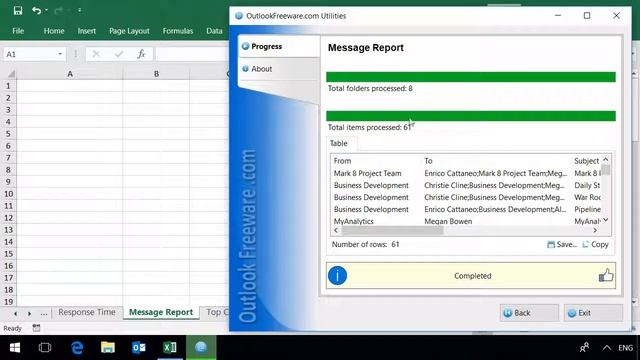Exit the OutlookFreeware utility
Screen dimensions: 640x360
593,313
